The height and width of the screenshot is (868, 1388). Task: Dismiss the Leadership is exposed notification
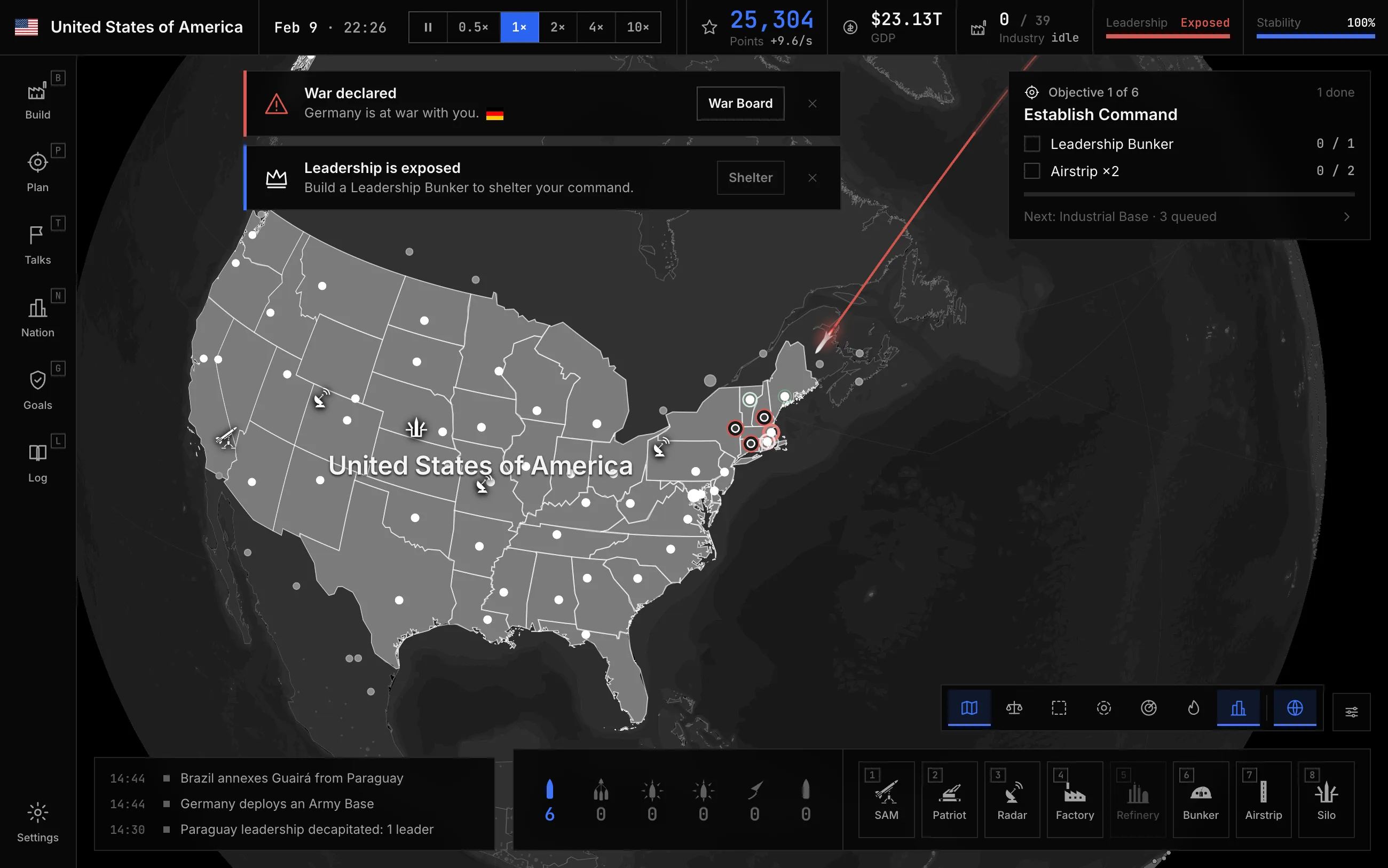pyautogui.click(x=813, y=178)
